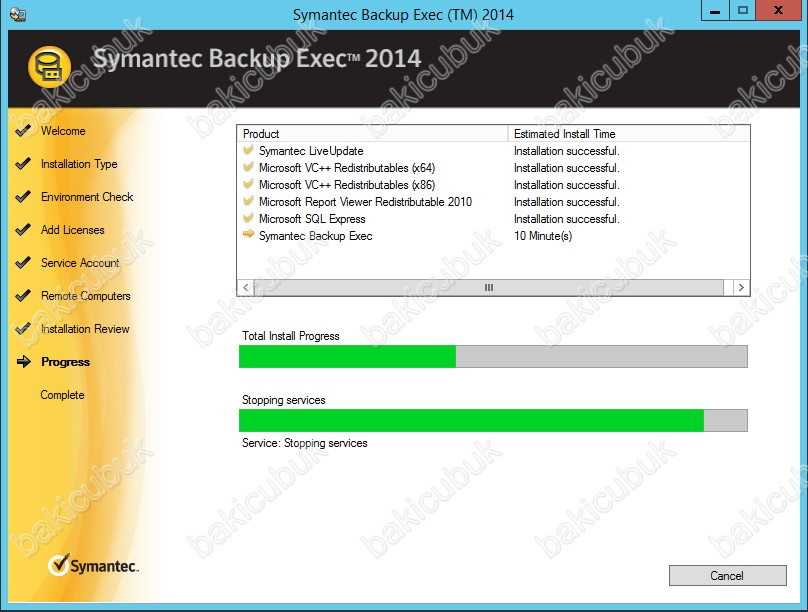Screen dimensions: 808x612
Task: Select the Symantec LiveUpdate row
Action: tap(493, 151)
